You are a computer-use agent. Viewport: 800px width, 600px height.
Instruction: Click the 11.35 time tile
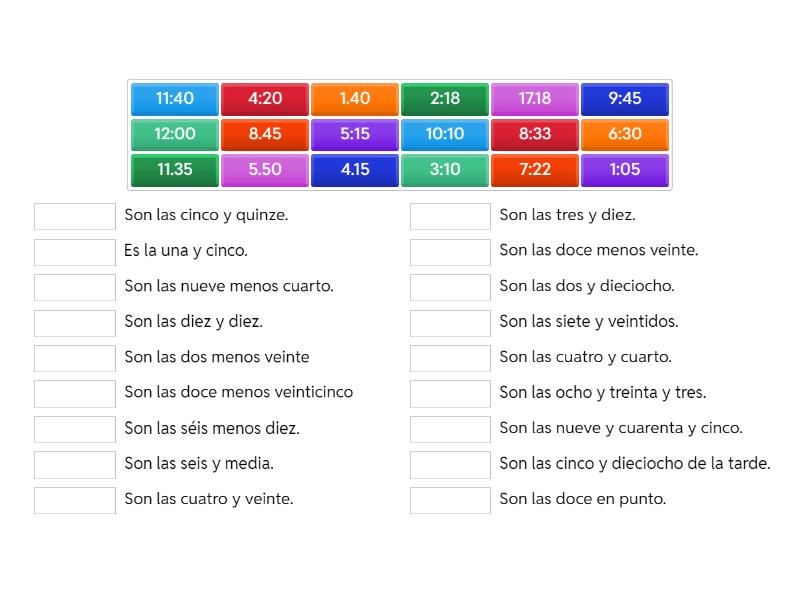(x=175, y=170)
